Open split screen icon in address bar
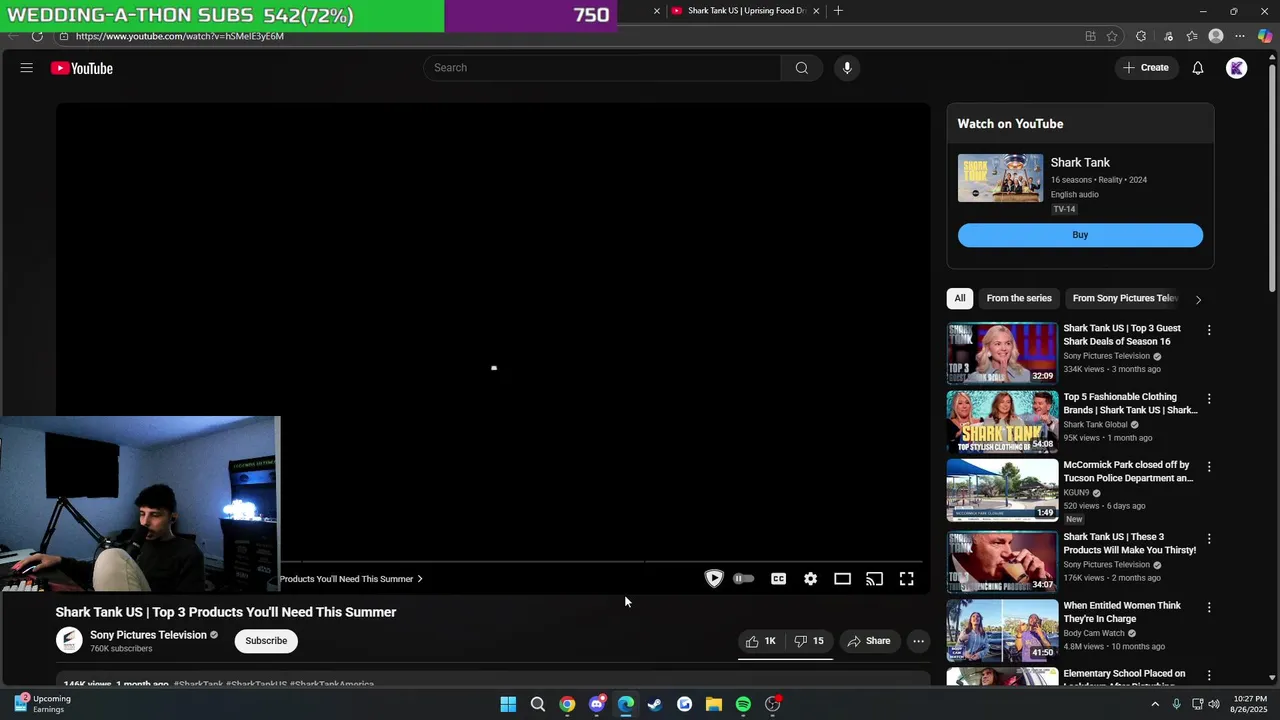Image resolution: width=1280 pixels, height=720 pixels. (1090, 36)
